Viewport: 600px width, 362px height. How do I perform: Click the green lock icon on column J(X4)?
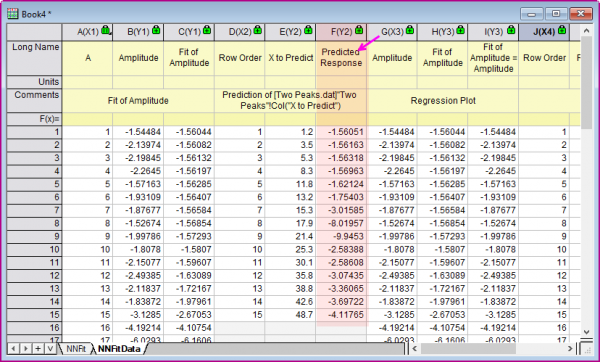pyautogui.click(x=562, y=30)
